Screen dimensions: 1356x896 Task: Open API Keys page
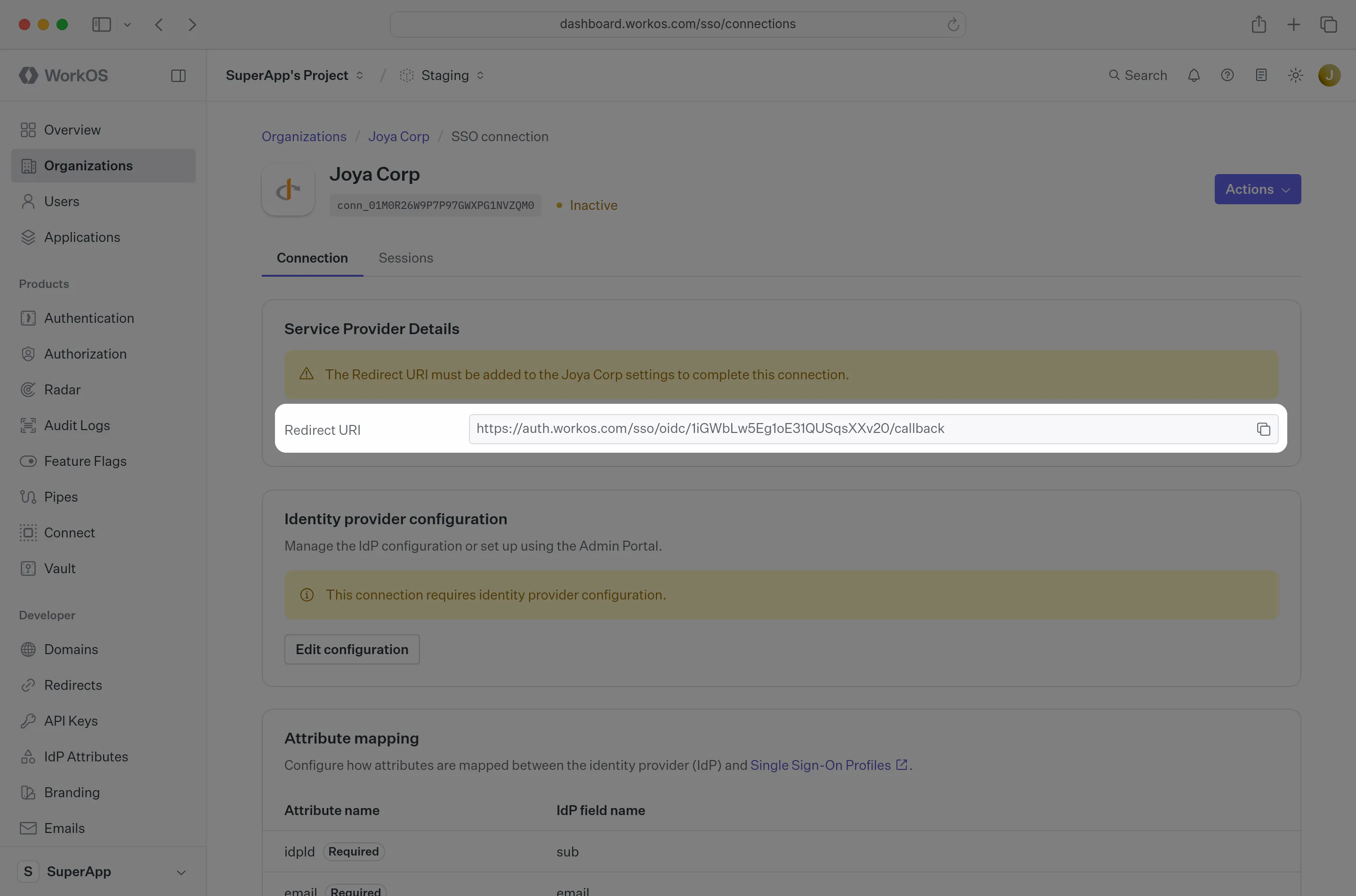pos(104,721)
